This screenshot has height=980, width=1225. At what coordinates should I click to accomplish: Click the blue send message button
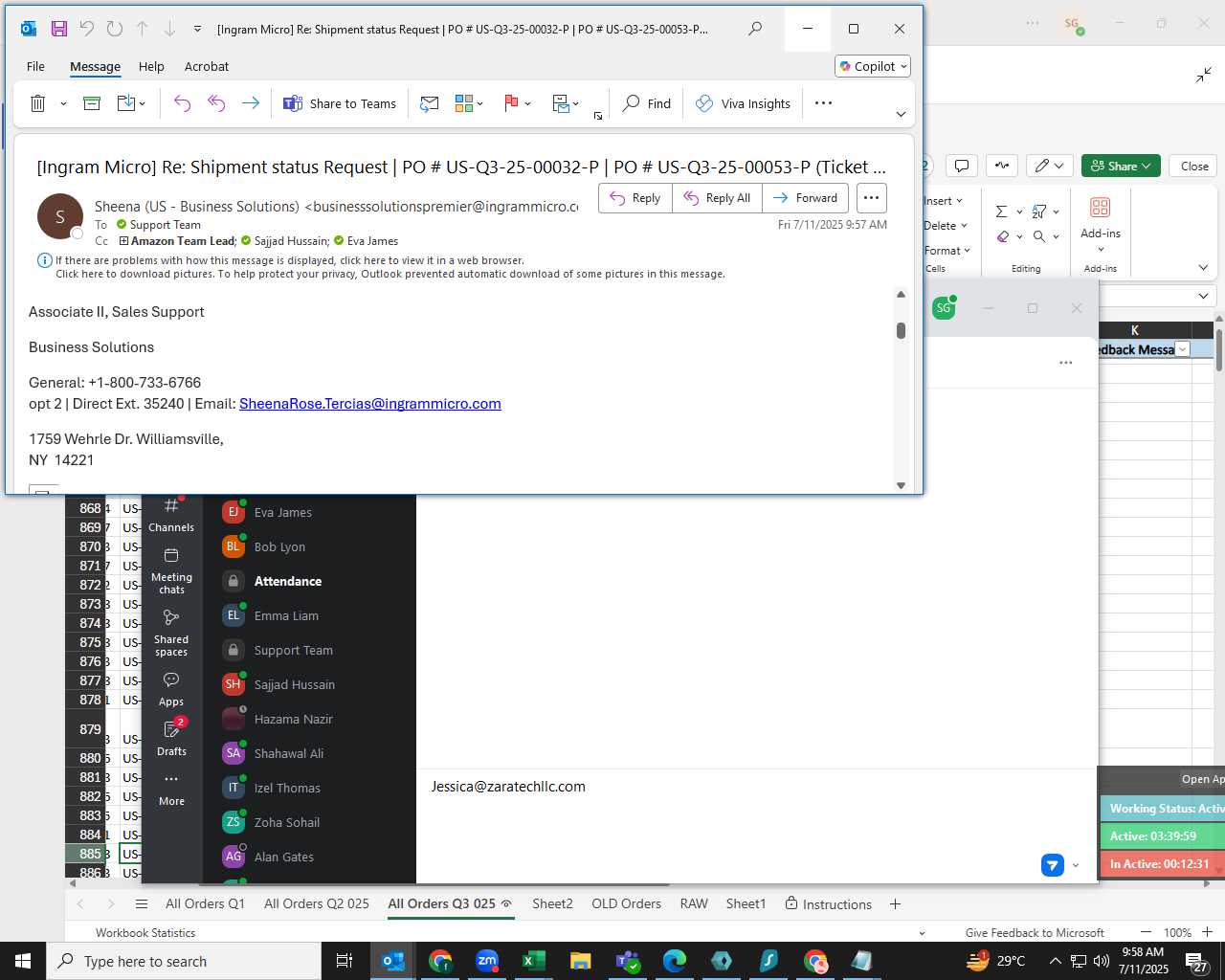point(1053,865)
